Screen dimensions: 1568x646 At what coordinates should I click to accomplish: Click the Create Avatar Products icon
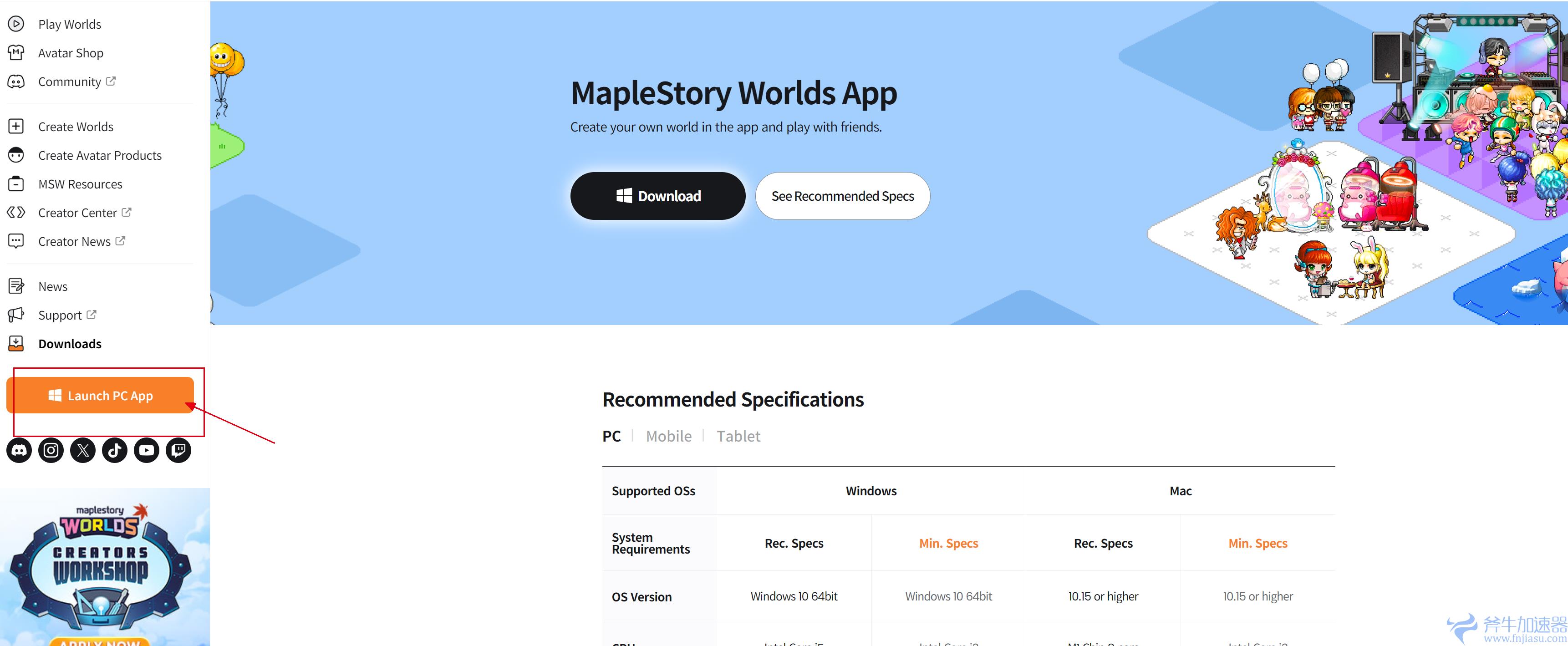pos(18,155)
